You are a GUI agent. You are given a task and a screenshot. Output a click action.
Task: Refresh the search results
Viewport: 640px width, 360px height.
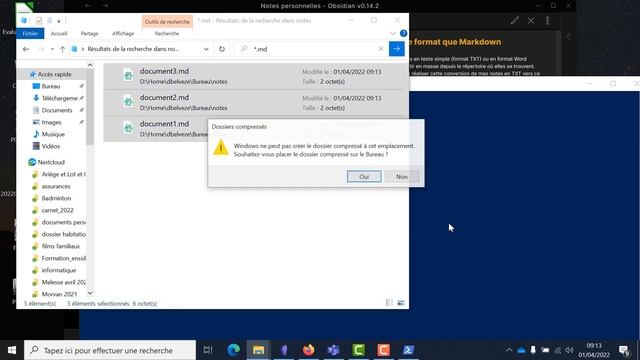[222, 49]
